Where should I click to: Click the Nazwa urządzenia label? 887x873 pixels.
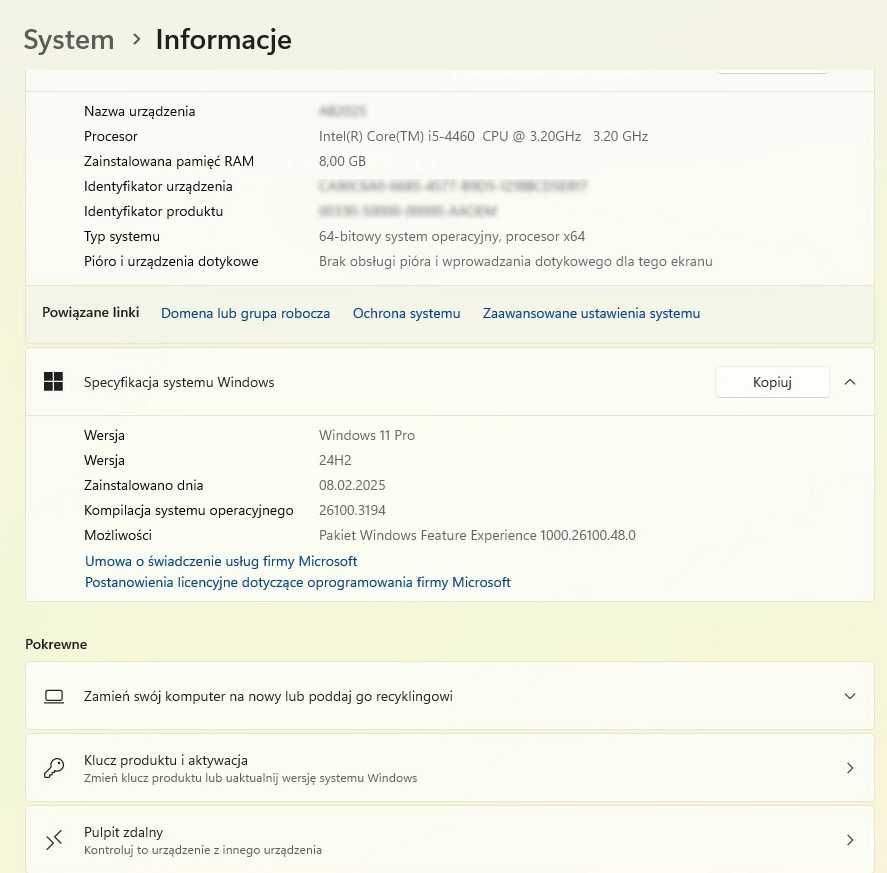tap(139, 111)
